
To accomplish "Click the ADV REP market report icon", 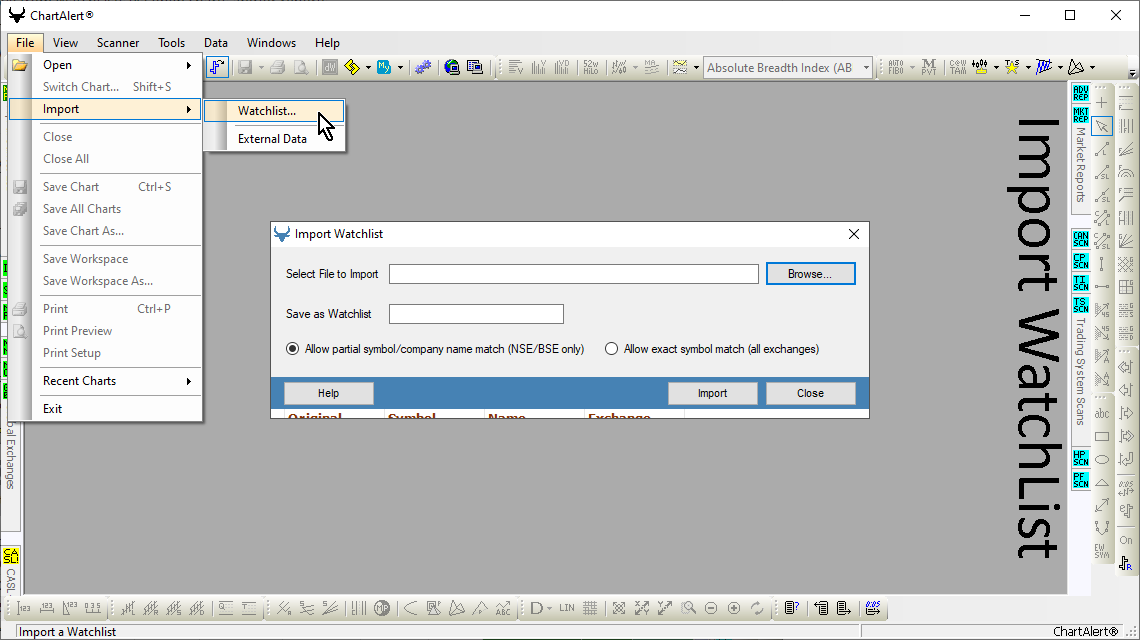I will coord(1080,93).
